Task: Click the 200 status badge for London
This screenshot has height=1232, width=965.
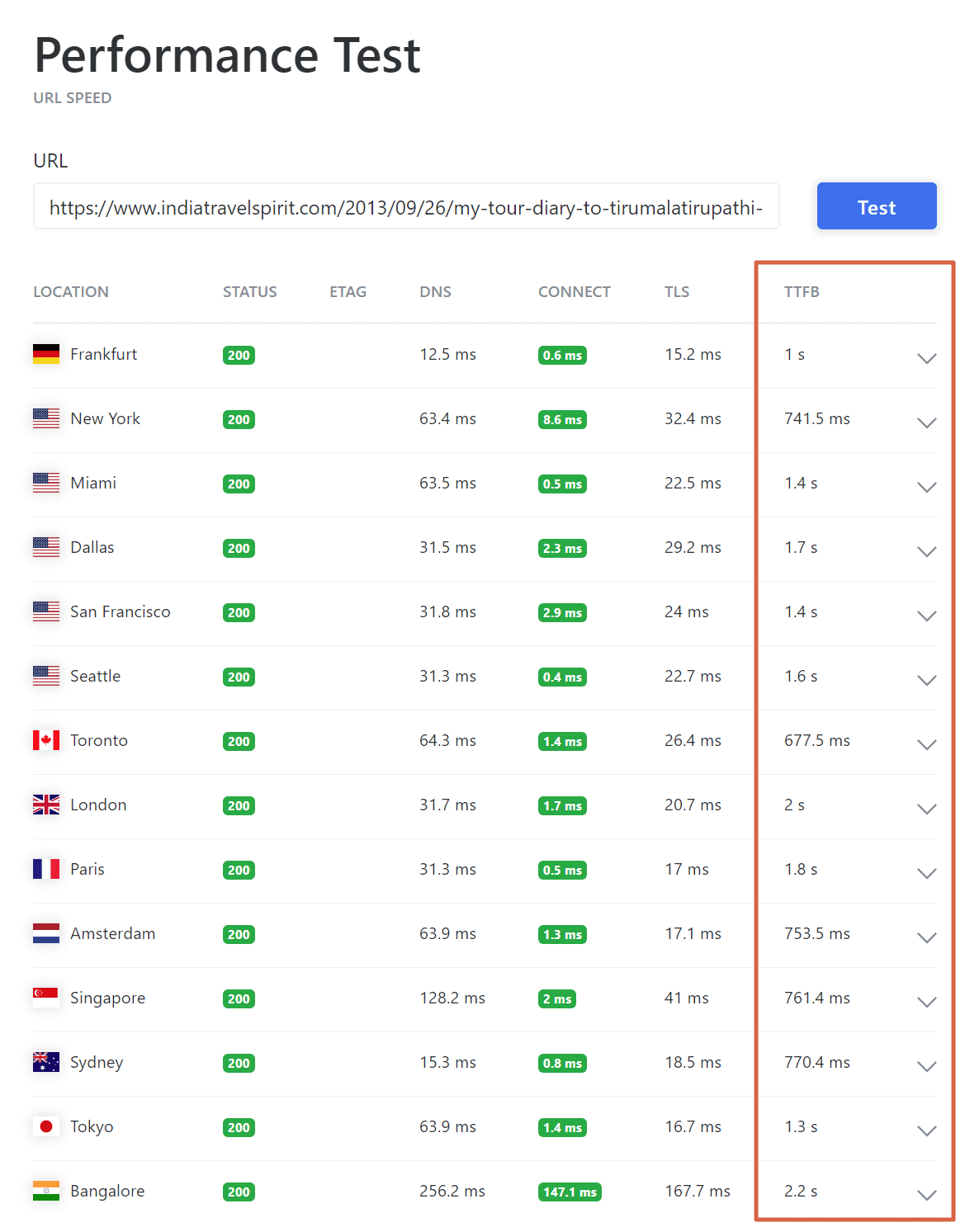Action: (239, 805)
